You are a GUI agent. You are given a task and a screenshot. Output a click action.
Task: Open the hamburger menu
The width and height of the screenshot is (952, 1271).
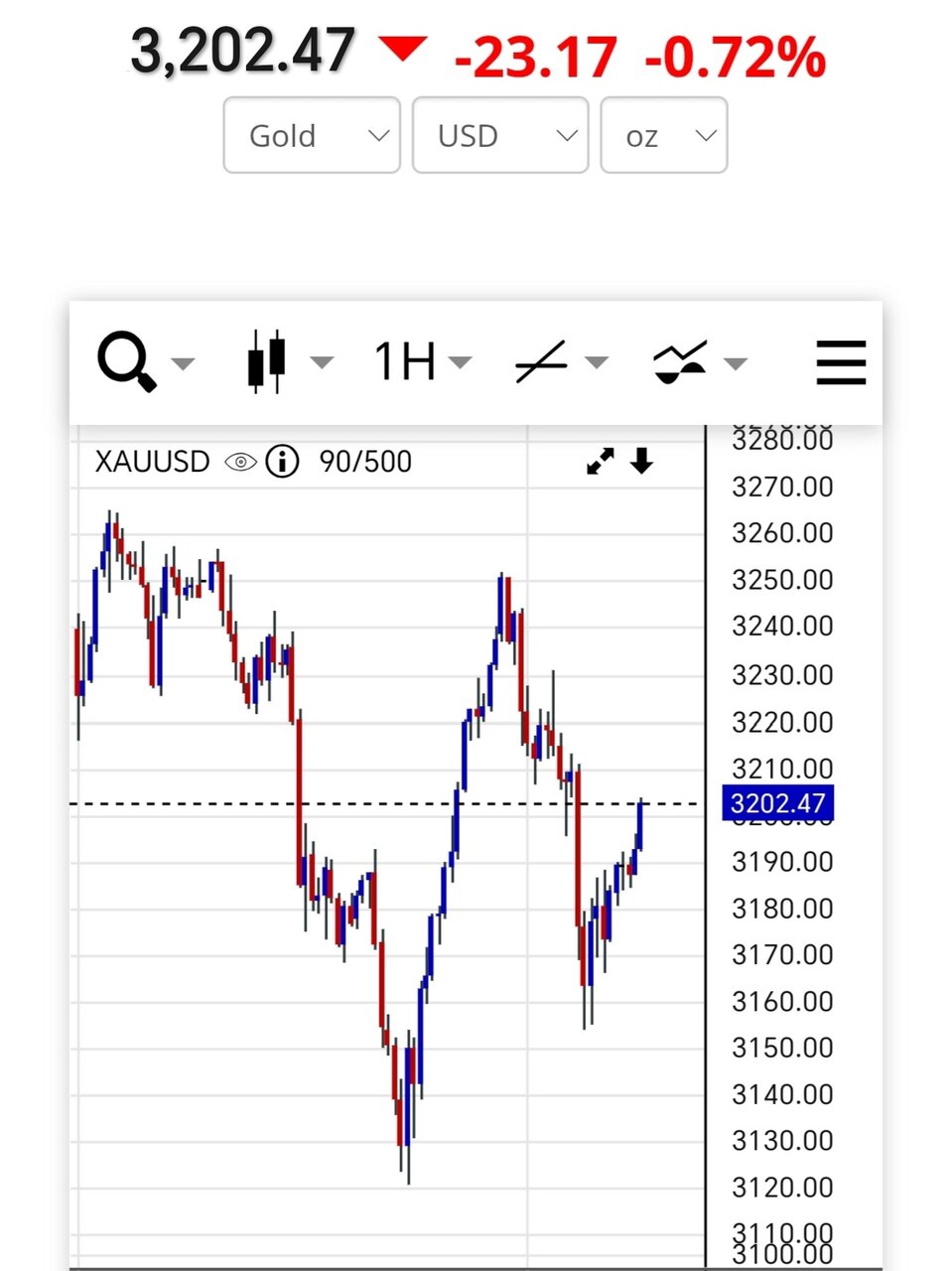[840, 361]
